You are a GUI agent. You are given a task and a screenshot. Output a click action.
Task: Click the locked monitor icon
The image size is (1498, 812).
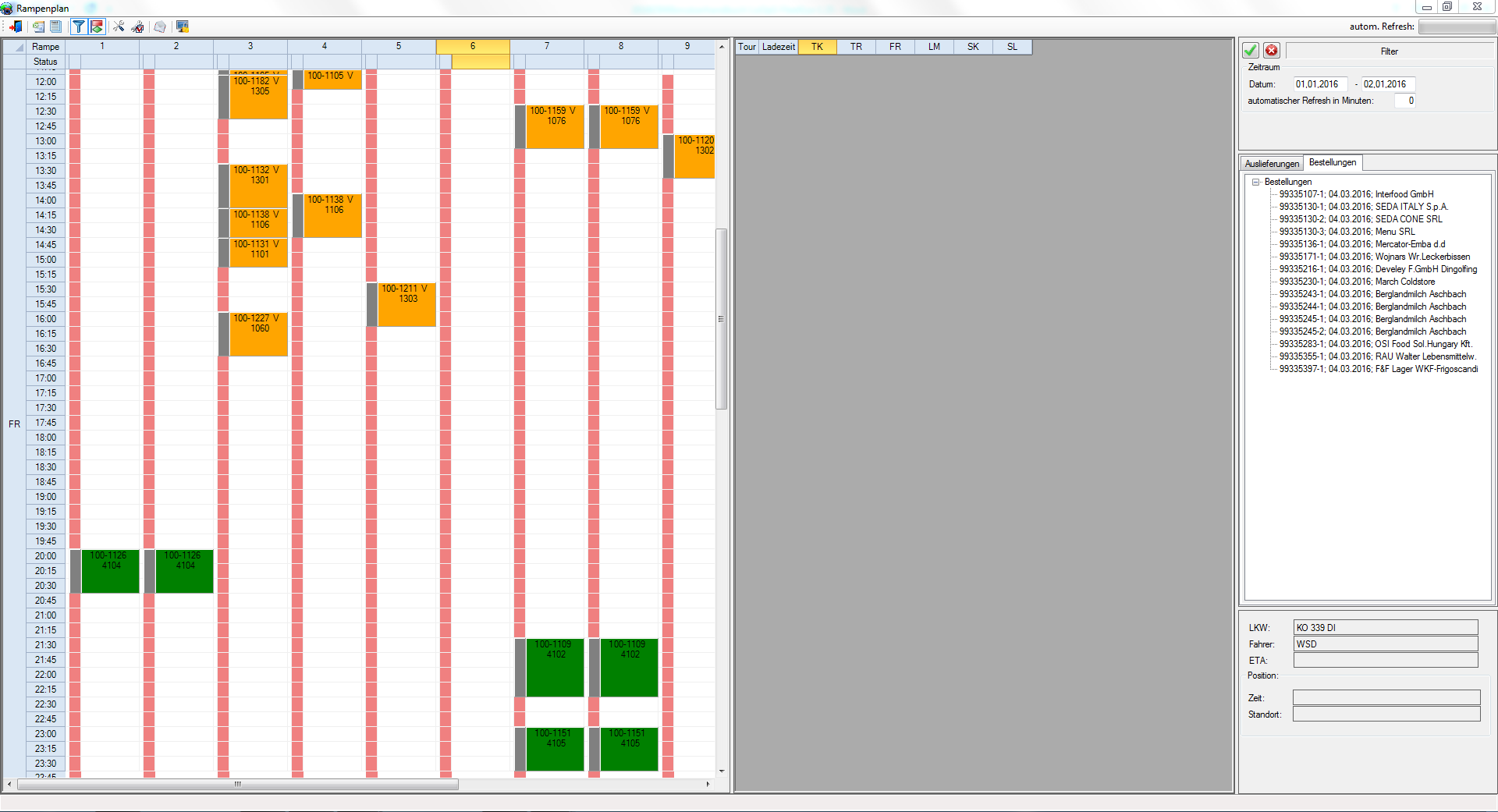point(183,27)
